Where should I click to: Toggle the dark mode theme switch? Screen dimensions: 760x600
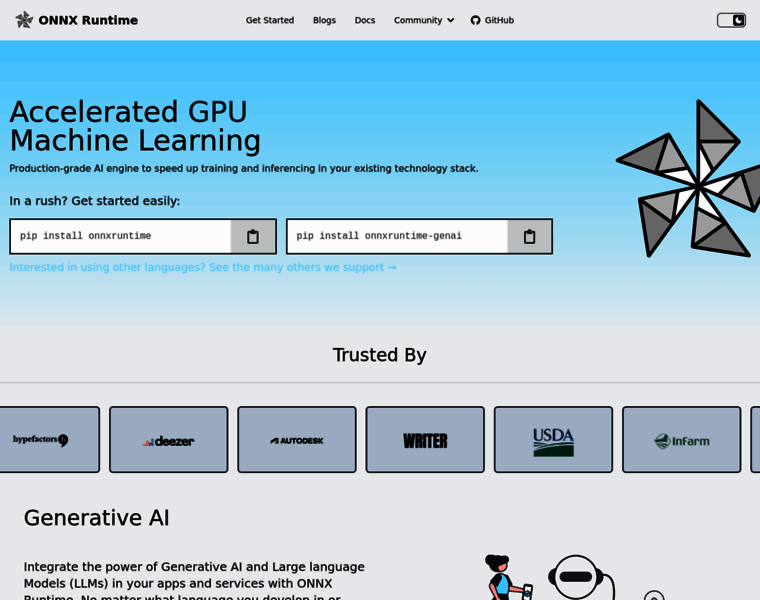pyautogui.click(x=731, y=20)
